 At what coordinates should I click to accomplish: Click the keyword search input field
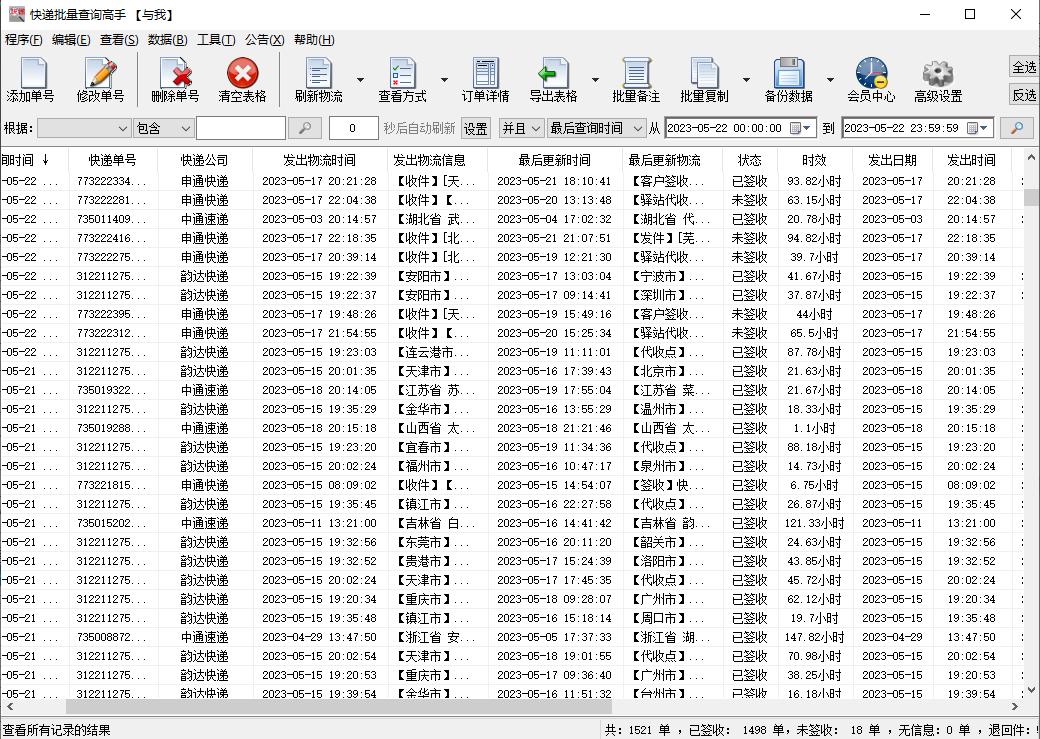coord(241,128)
